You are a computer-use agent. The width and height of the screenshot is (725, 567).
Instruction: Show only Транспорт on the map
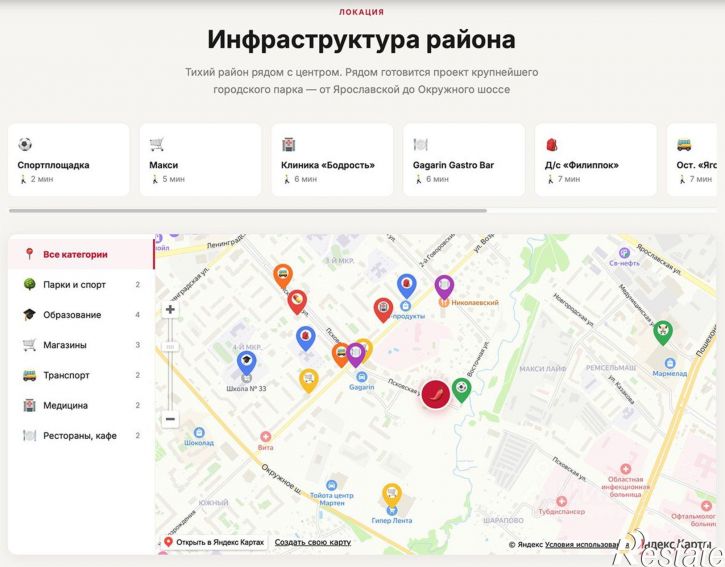click(x=81, y=375)
